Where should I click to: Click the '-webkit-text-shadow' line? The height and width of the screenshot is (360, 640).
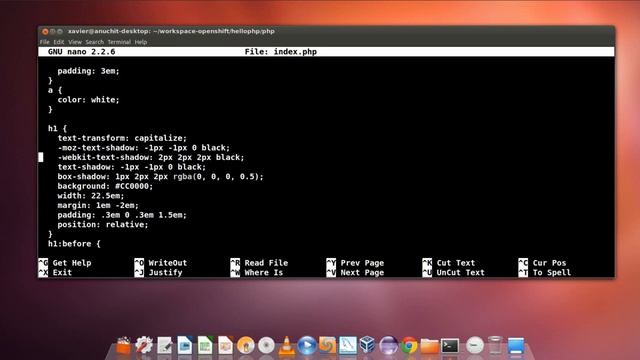click(x=151, y=158)
